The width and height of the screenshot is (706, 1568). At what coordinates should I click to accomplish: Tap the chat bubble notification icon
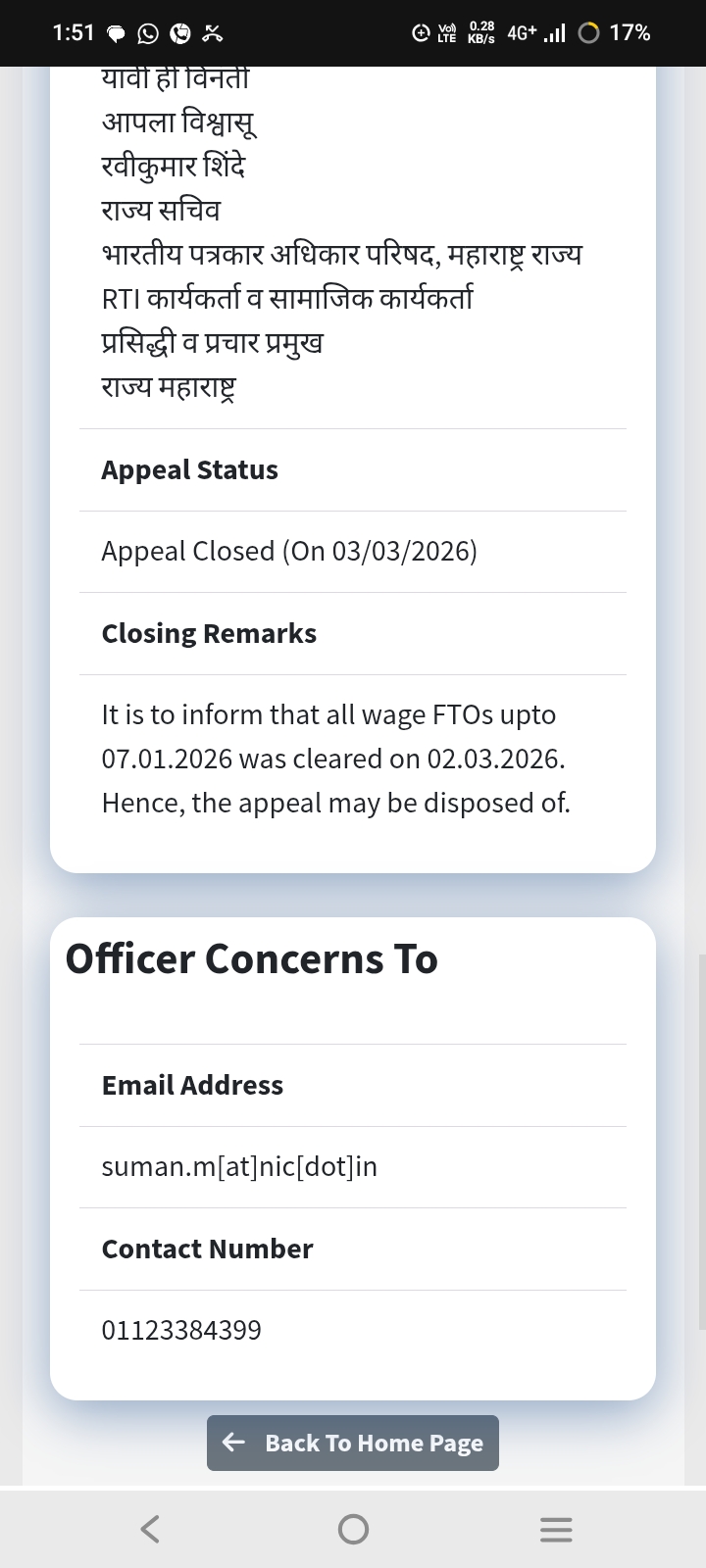tap(116, 34)
